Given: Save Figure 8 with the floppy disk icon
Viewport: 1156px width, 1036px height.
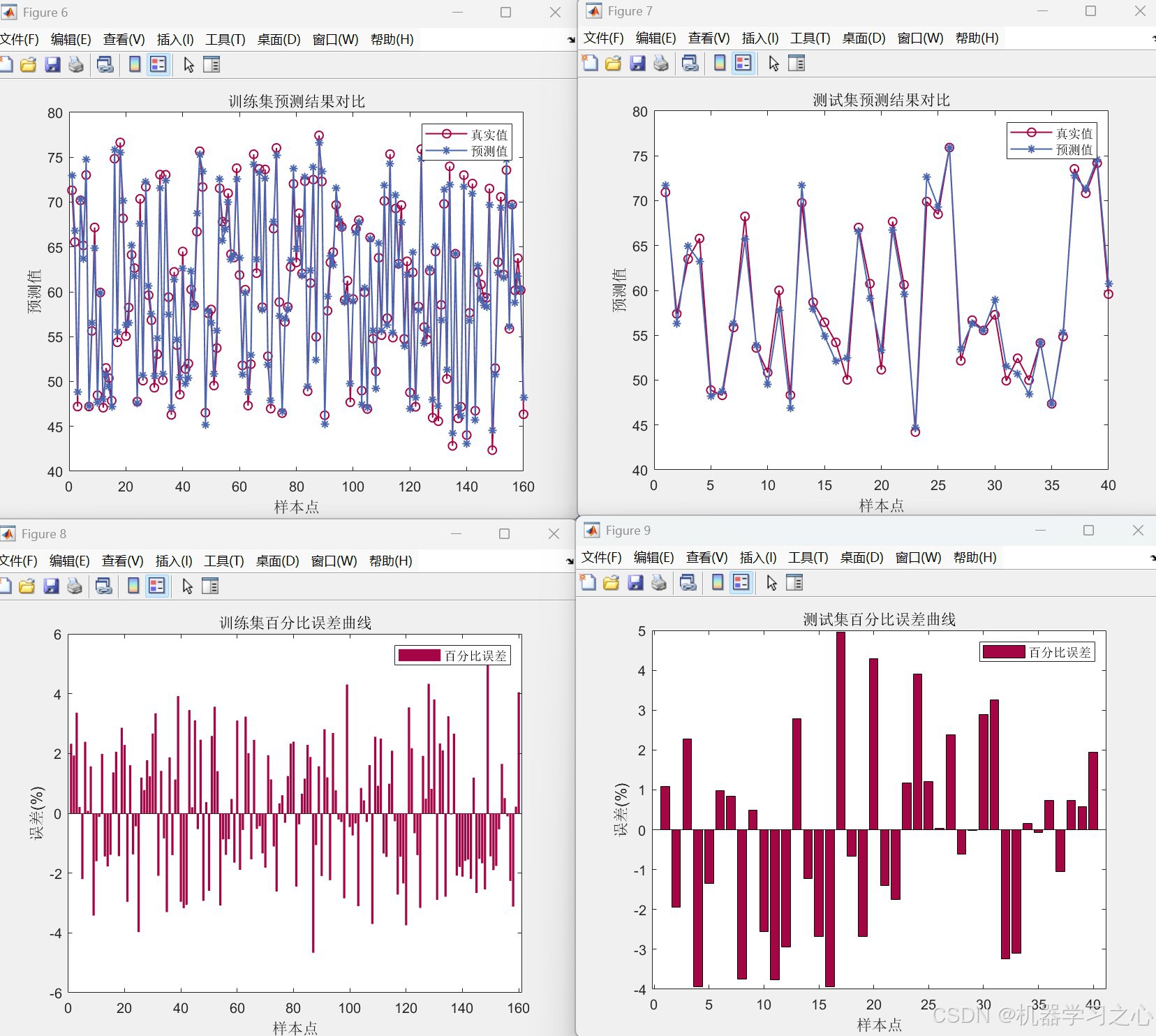Looking at the screenshot, I should click(x=51, y=586).
